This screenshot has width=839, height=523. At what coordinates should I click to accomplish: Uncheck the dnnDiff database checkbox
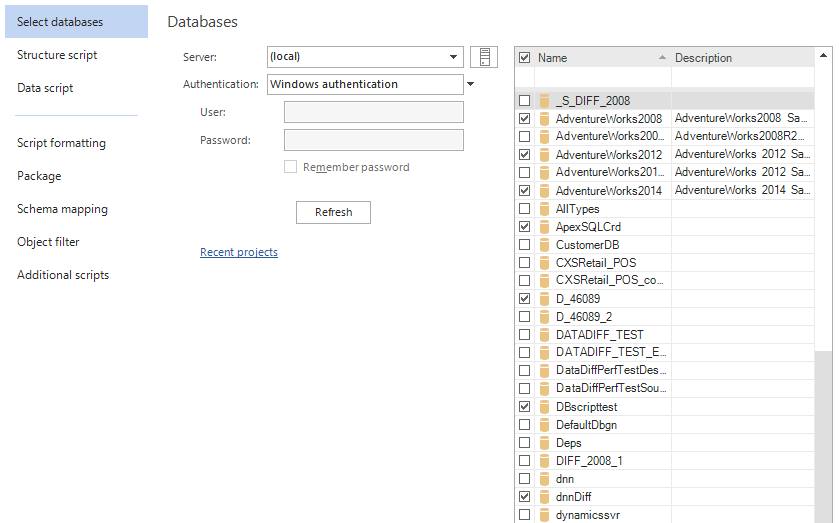click(x=524, y=497)
